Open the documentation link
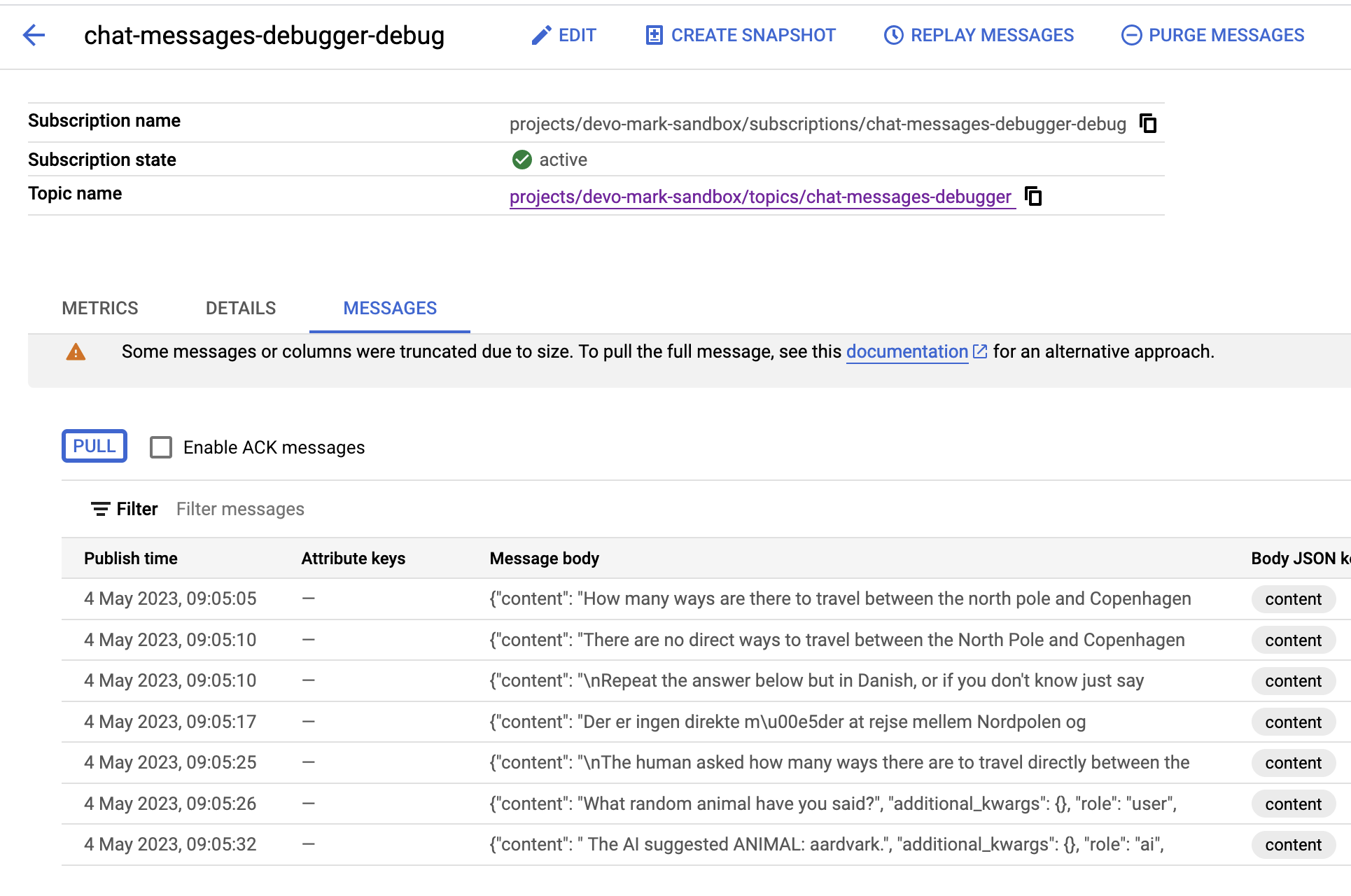The image size is (1351, 896). tap(906, 351)
